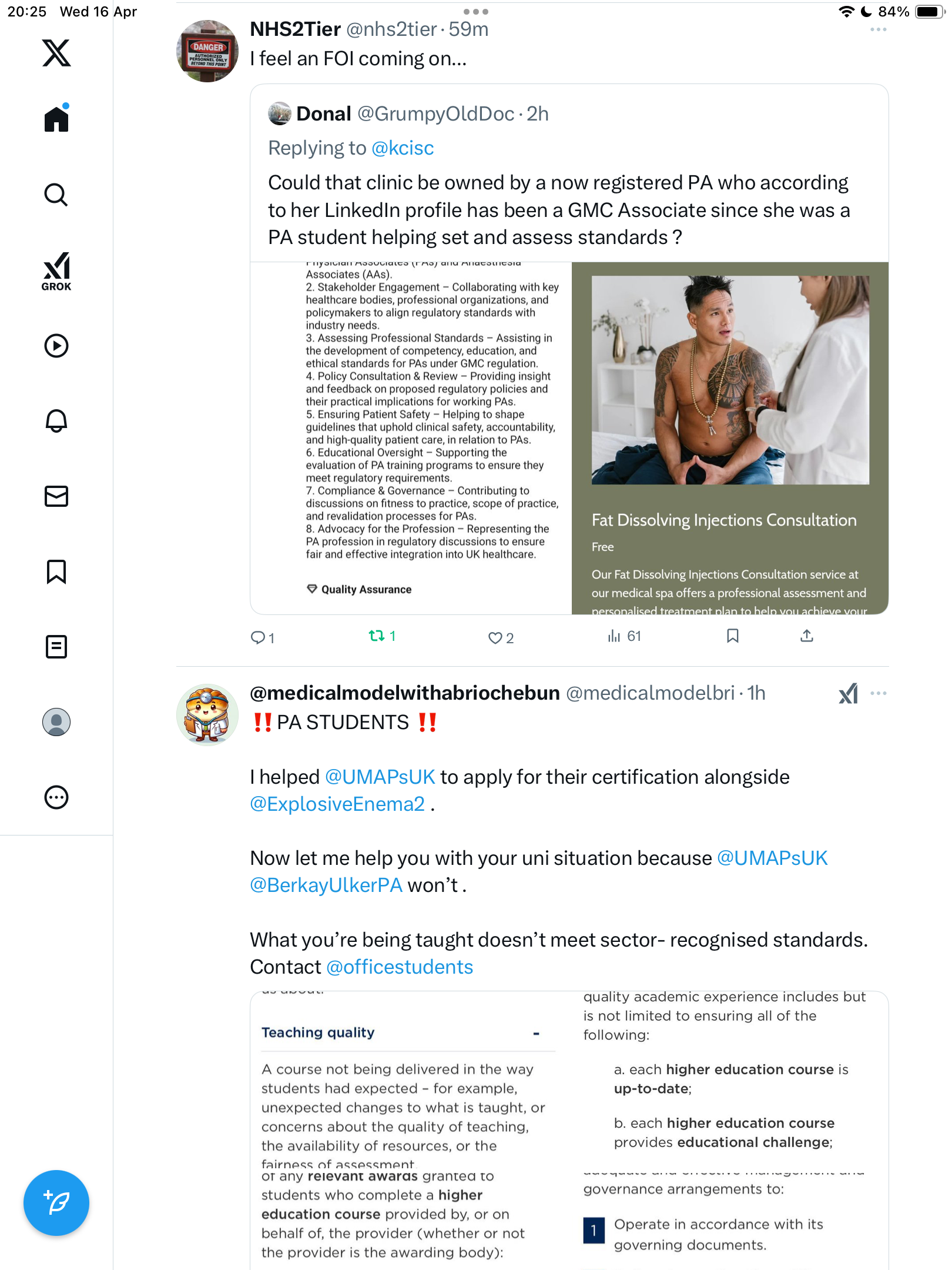The image size is (952, 1270).
Task: Open the Profile item in sidebar
Action: (x=56, y=722)
